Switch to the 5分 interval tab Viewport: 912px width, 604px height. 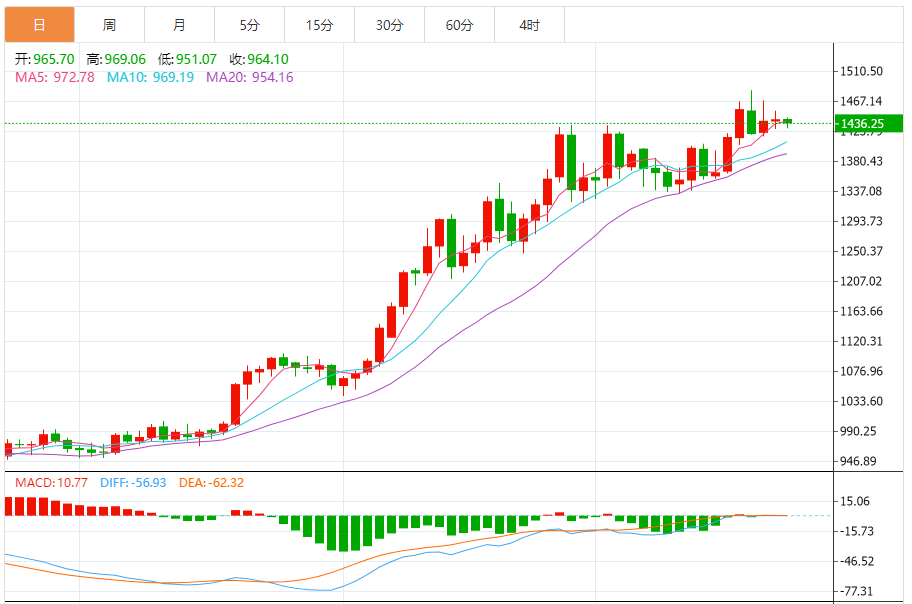249,25
